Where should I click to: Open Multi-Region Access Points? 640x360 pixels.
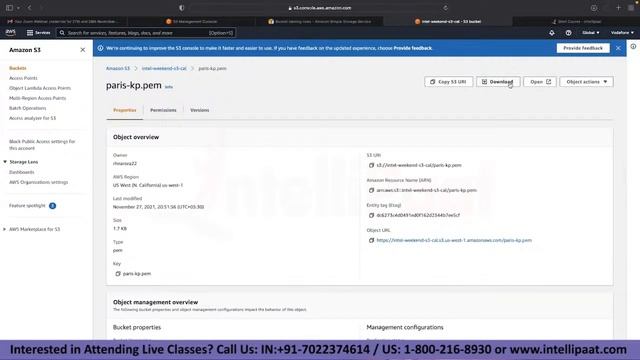point(38,98)
